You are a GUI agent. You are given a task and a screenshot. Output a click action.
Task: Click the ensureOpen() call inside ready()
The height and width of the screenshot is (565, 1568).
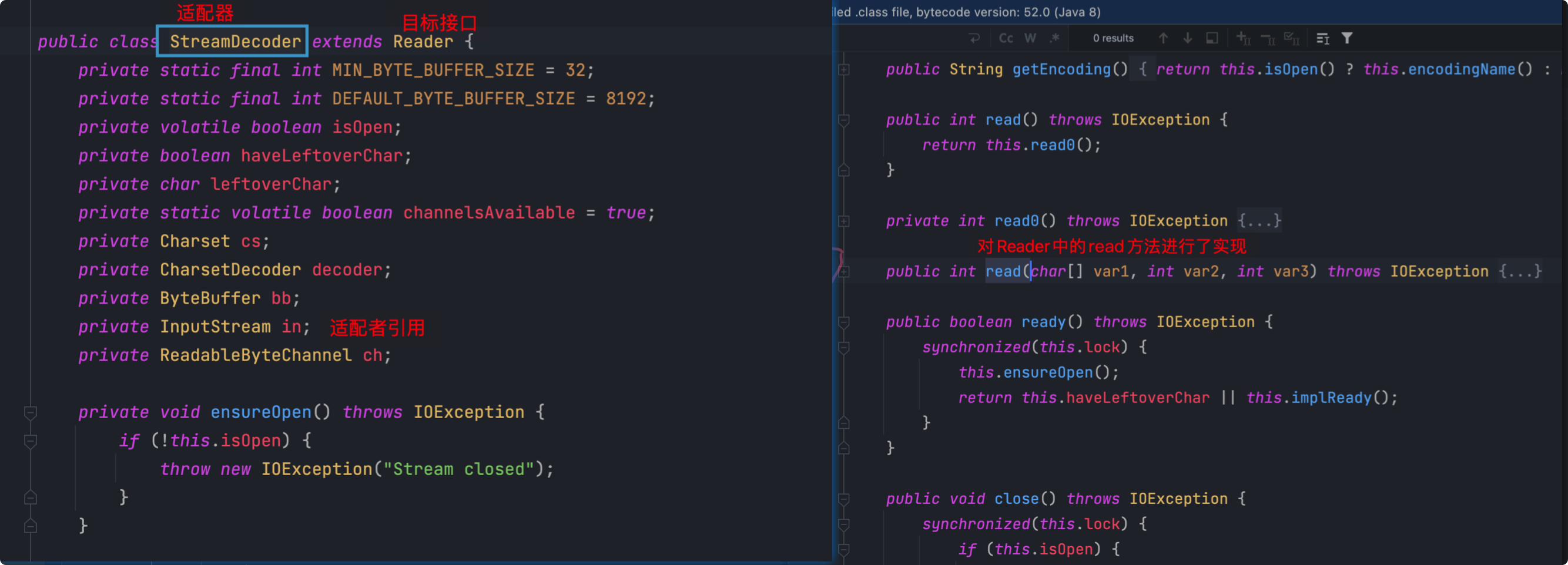tap(1047, 372)
